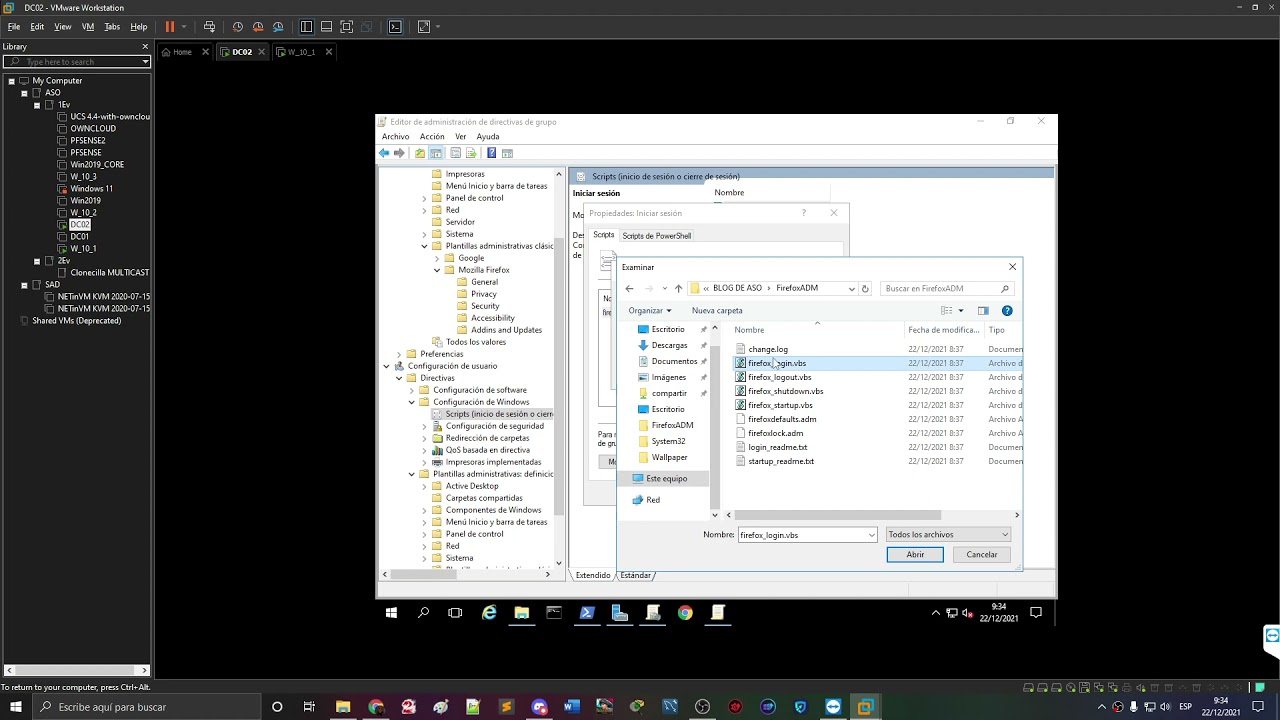Switch to the W_10_1 VM tab
1280x720 pixels.
pyautogui.click(x=302, y=52)
